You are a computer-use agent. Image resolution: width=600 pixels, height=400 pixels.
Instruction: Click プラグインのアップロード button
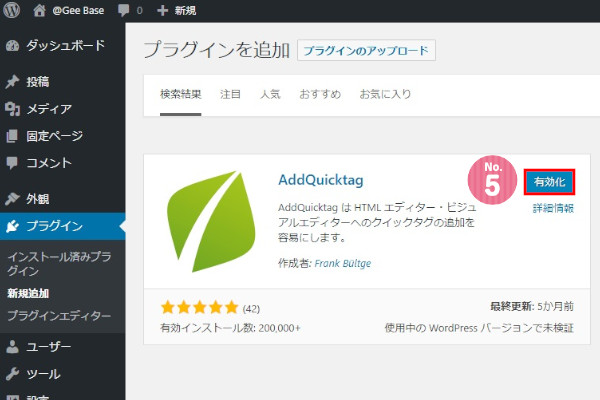point(366,50)
